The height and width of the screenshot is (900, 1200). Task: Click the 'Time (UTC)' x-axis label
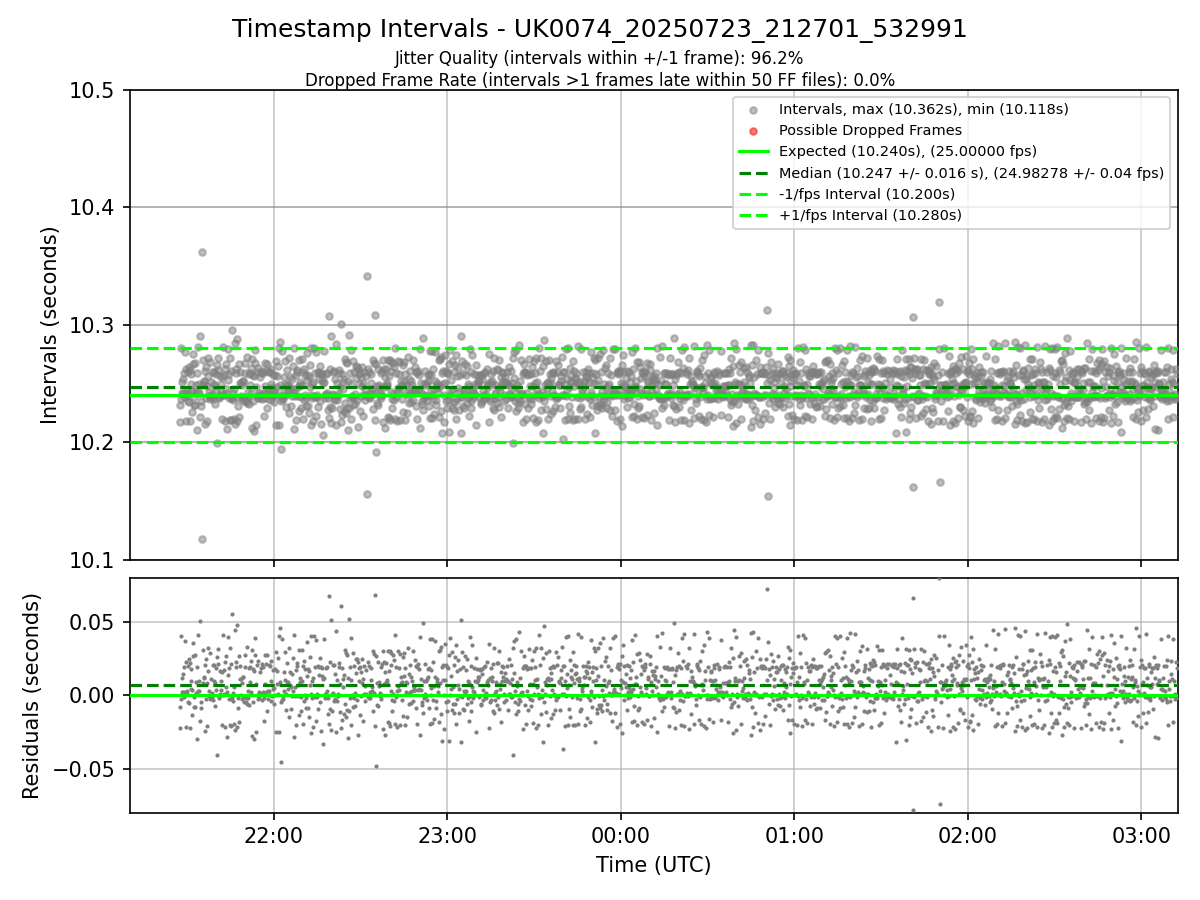pyautogui.click(x=653, y=865)
